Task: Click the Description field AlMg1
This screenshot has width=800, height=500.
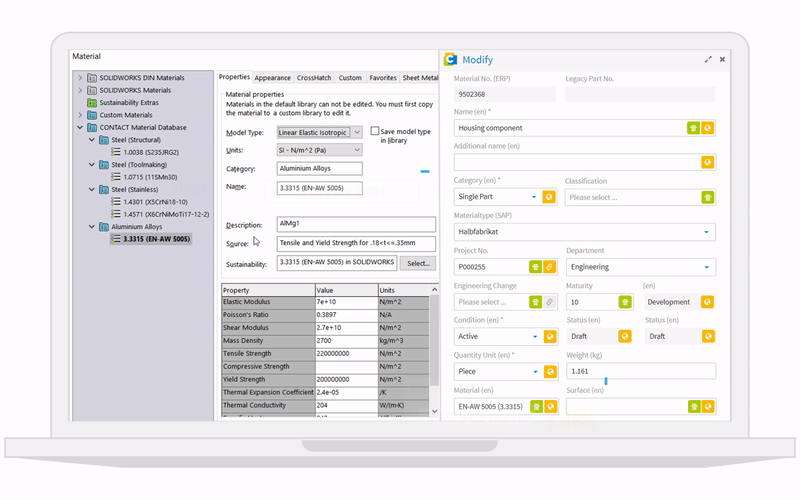Action: point(356,224)
